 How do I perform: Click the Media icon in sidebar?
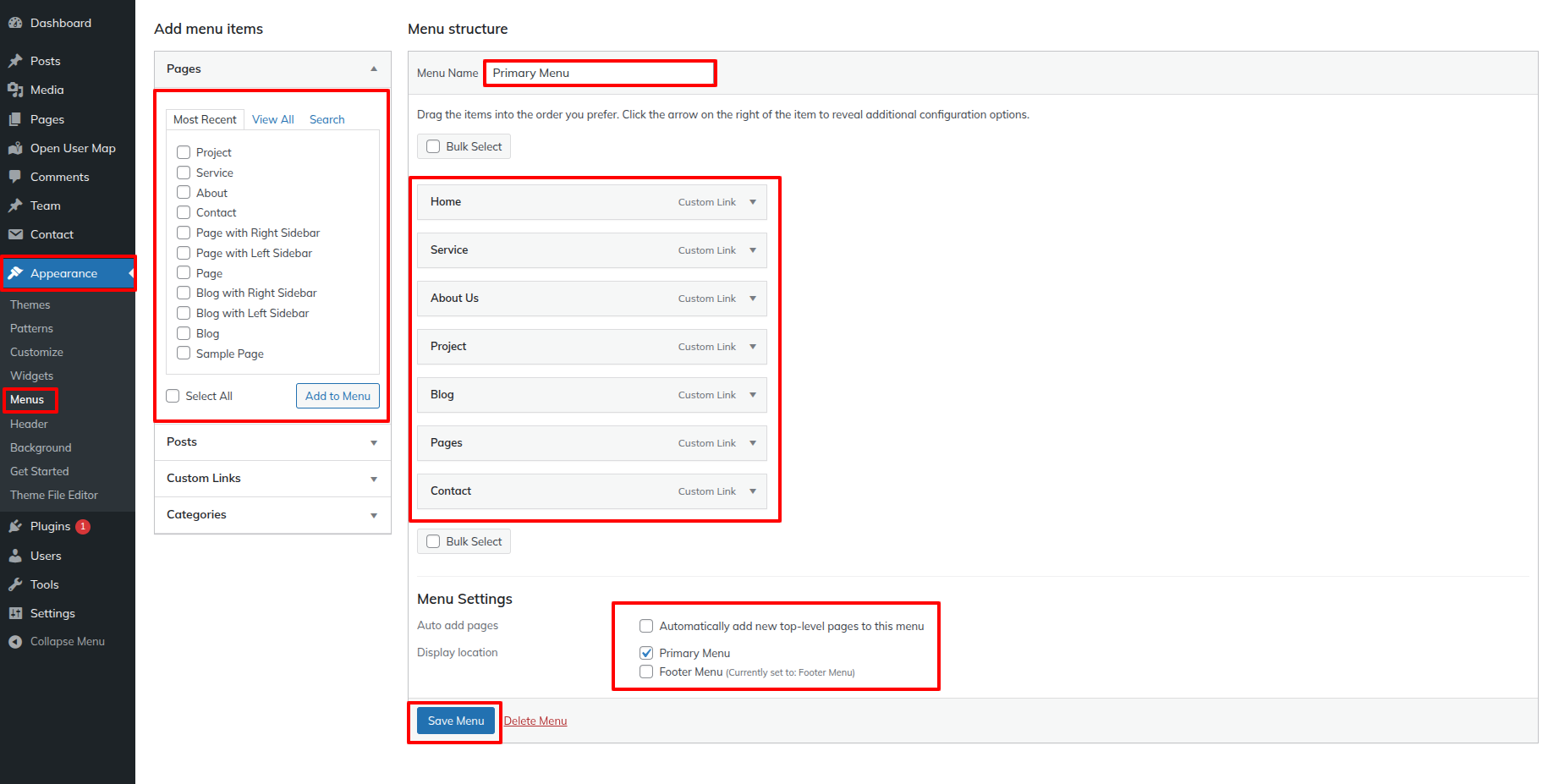pos(15,90)
